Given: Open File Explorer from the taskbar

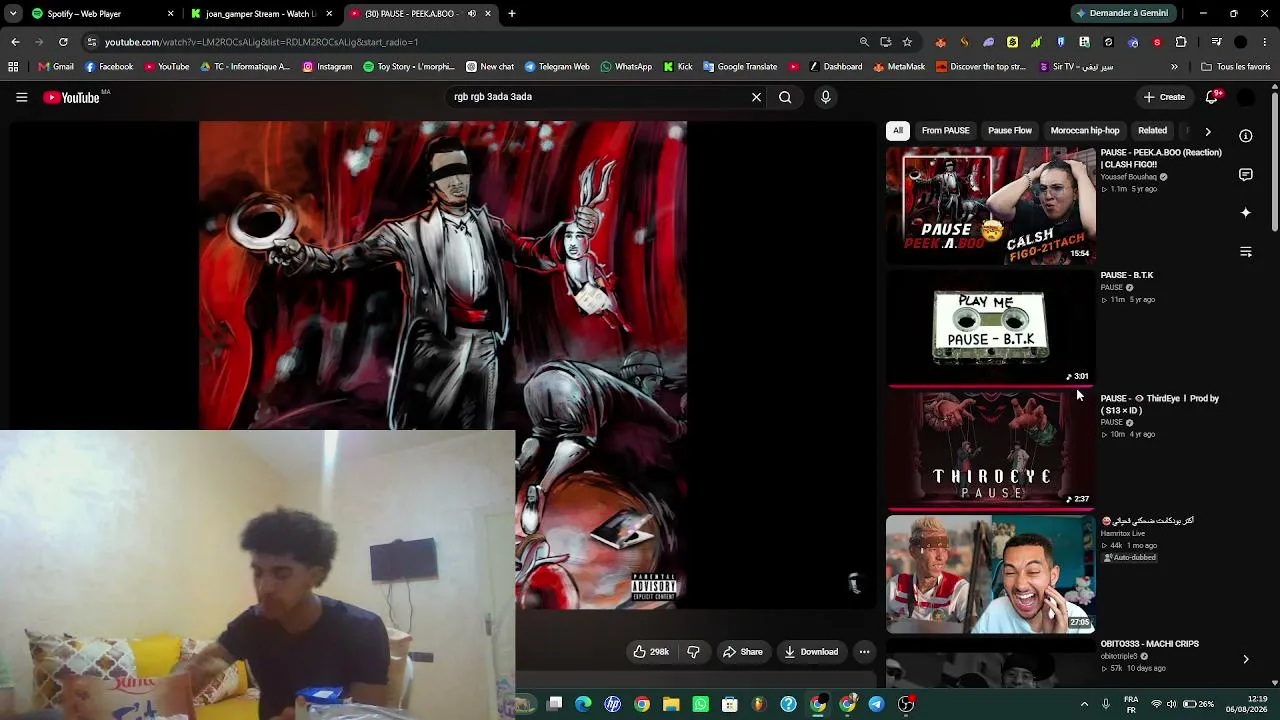Looking at the screenshot, I should pyautogui.click(x=671, y=704).
